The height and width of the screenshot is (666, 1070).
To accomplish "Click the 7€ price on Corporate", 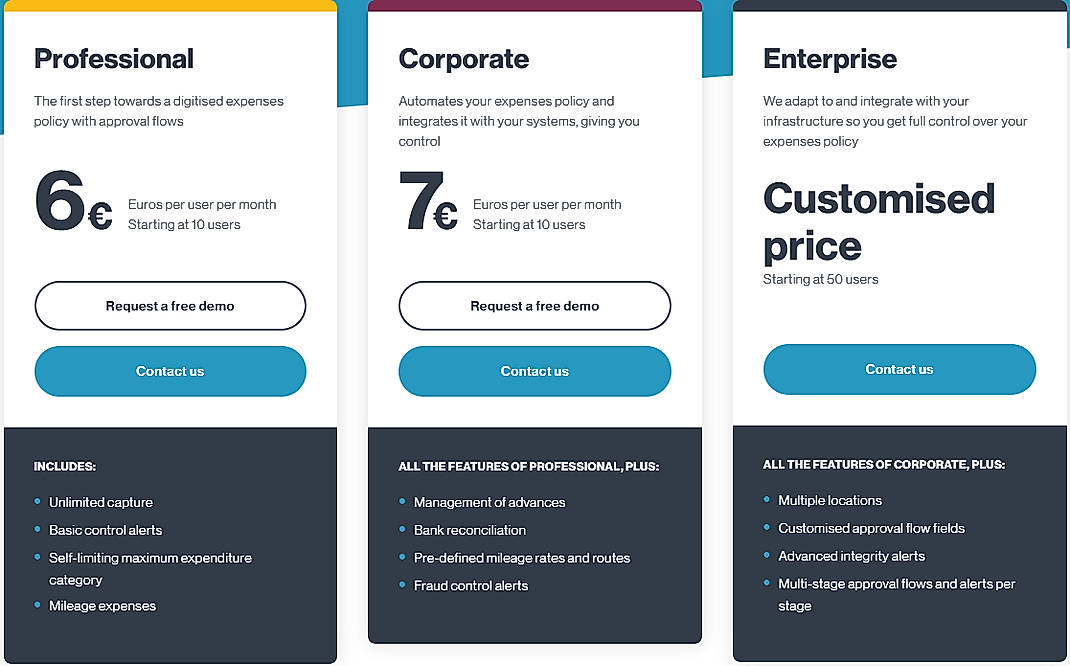I will pyautogui.click(x=427, y=205).
